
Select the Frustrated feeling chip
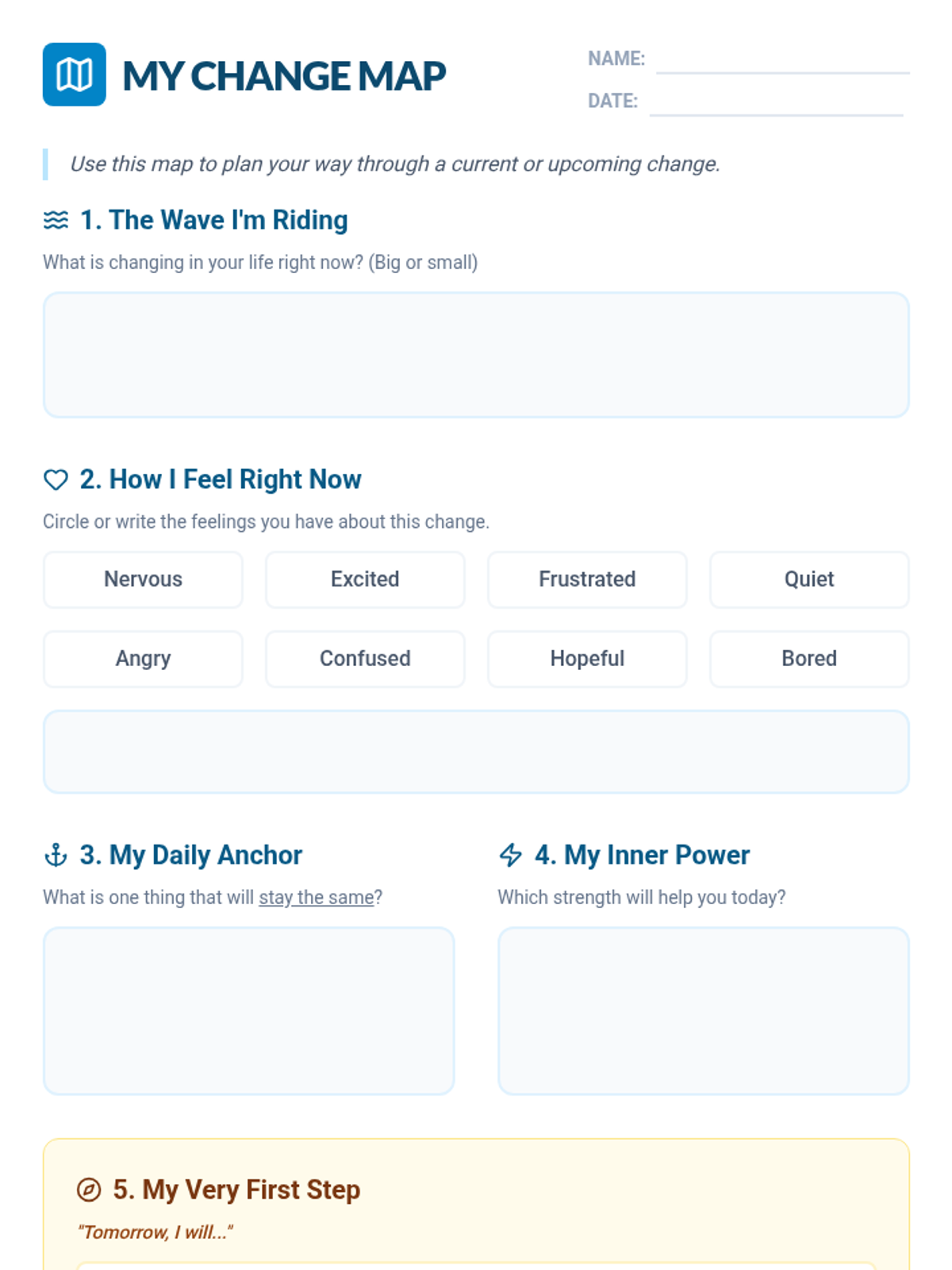point(587,579)
